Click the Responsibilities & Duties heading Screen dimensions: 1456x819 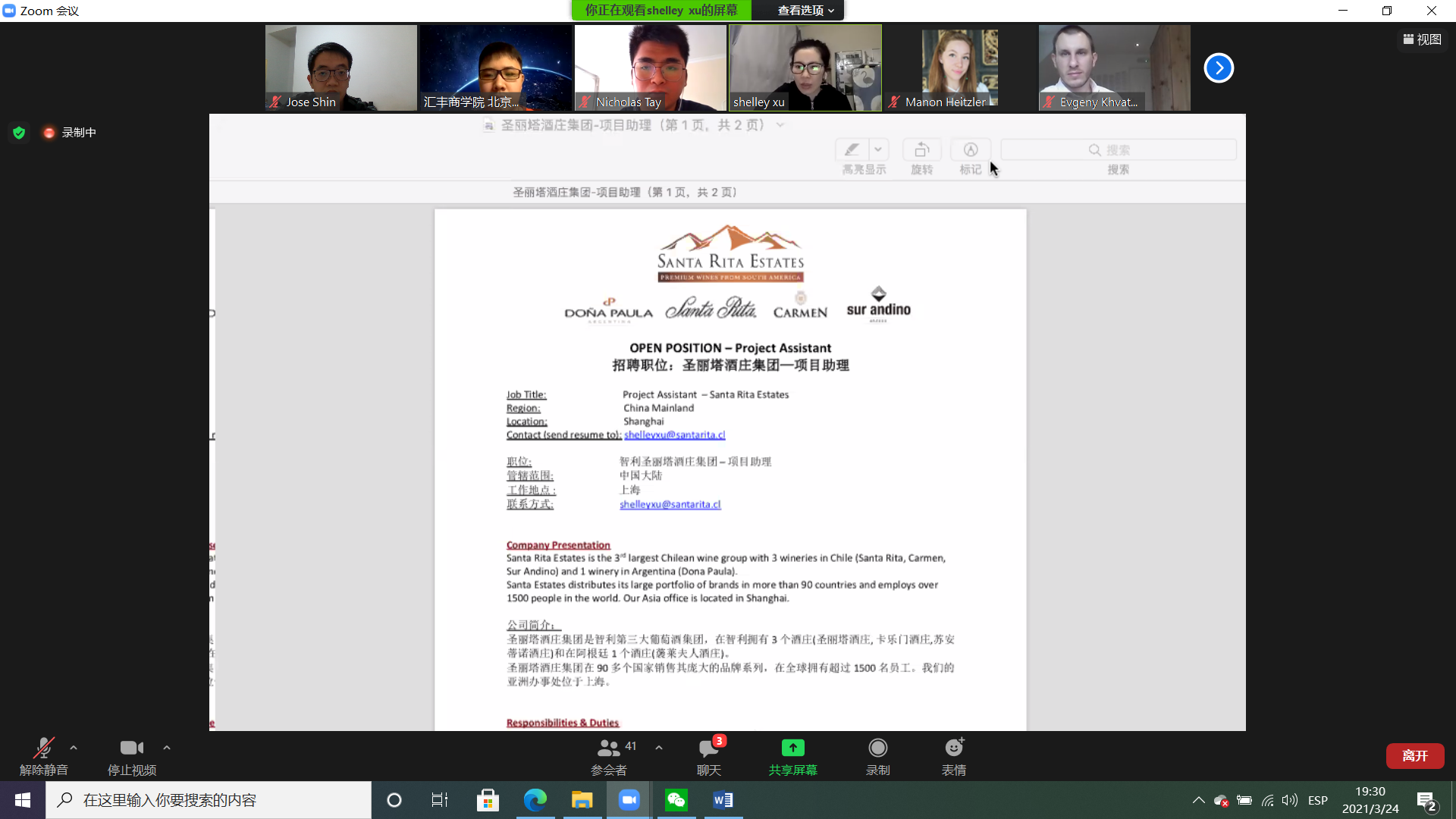point(563,723)
